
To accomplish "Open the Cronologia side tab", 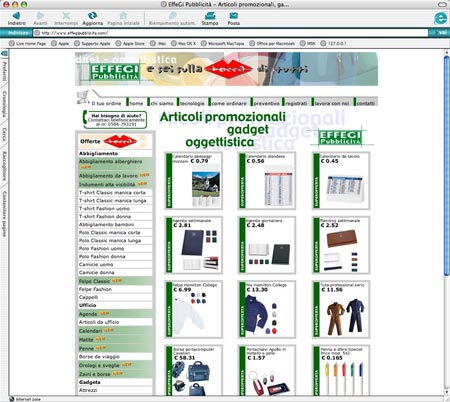I will point(4,104).
